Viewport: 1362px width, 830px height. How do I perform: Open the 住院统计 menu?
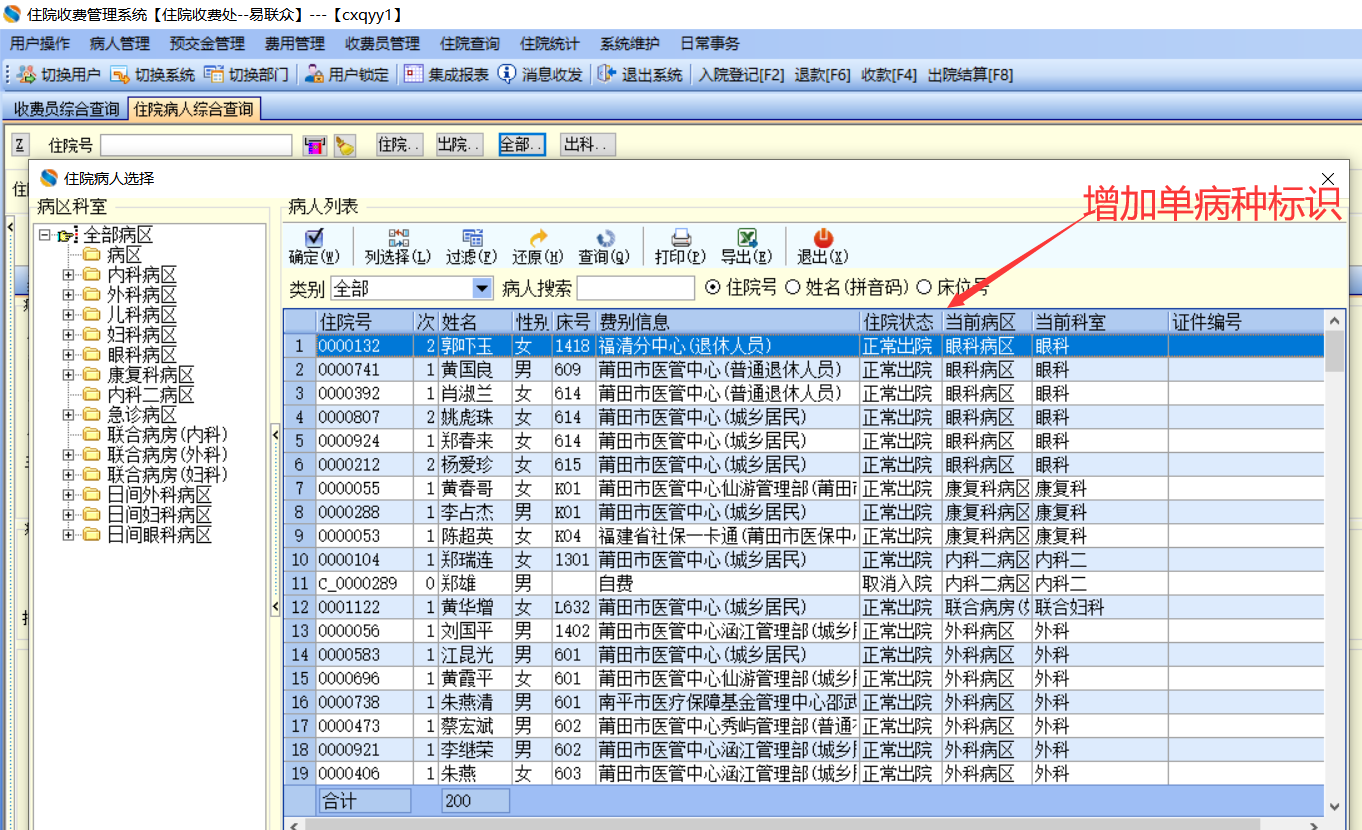pos(550,44)
